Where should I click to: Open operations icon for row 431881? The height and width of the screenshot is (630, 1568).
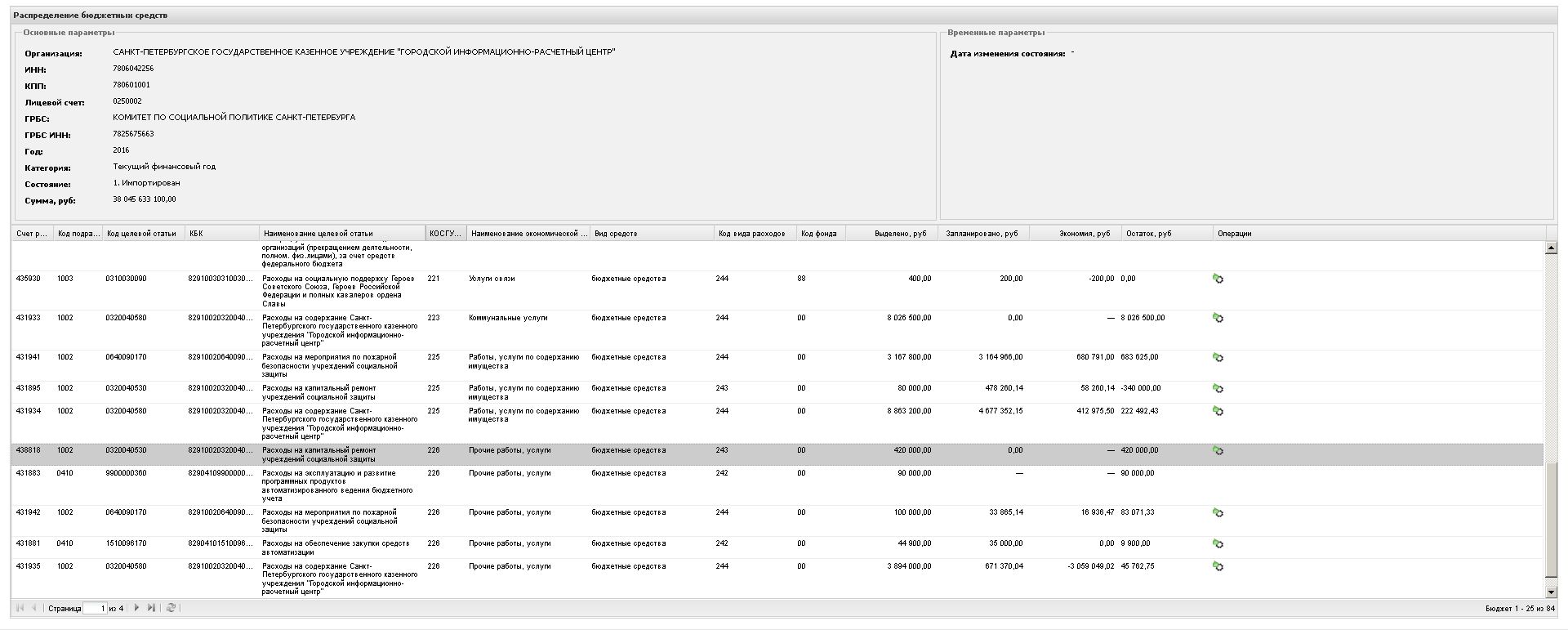pos(1218,544)
